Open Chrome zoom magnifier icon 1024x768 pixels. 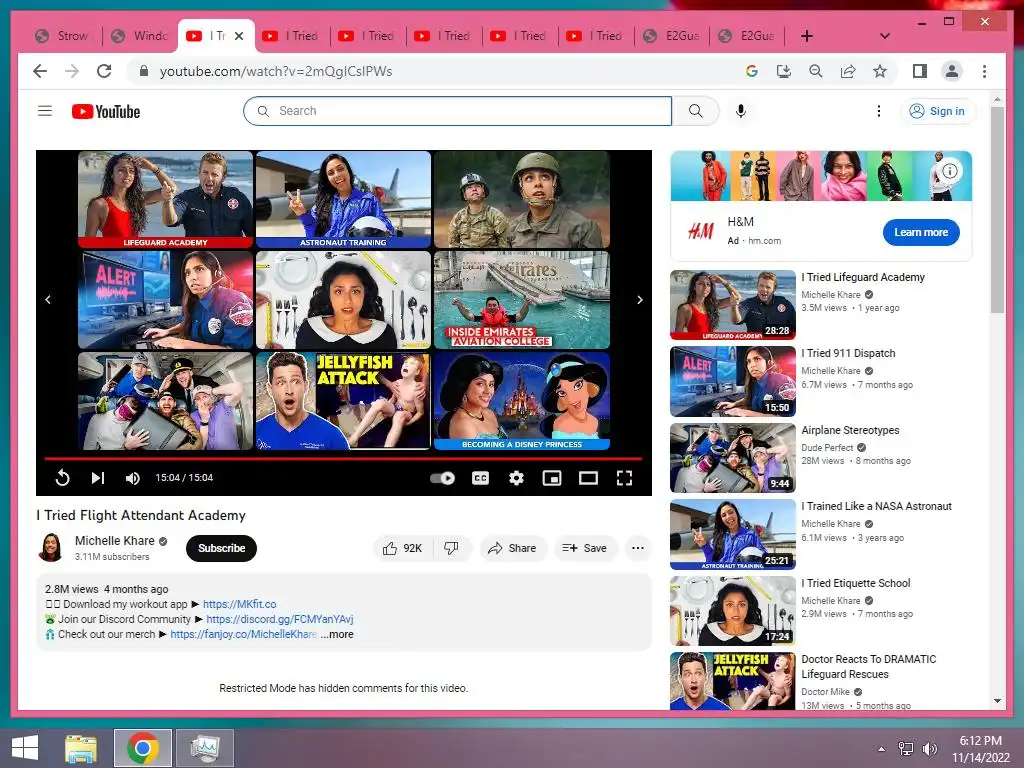816,71
